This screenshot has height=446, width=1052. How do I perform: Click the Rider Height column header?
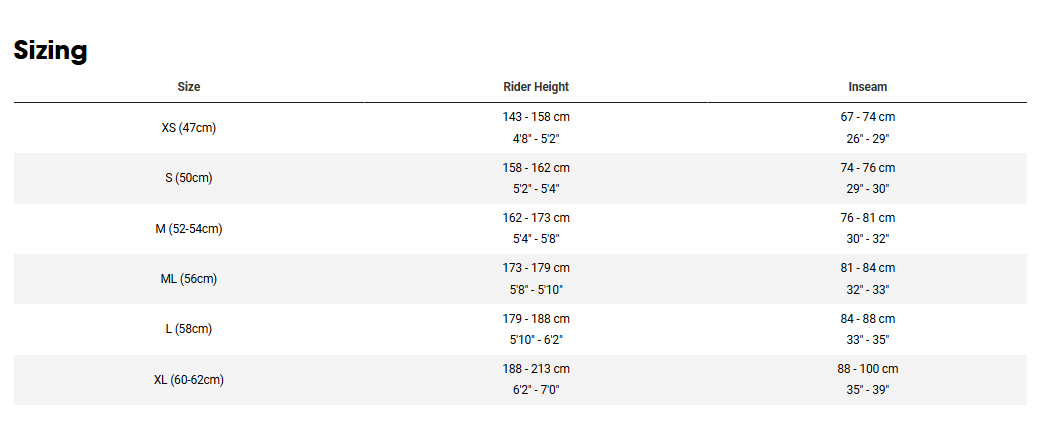click(x=536, y=87)
